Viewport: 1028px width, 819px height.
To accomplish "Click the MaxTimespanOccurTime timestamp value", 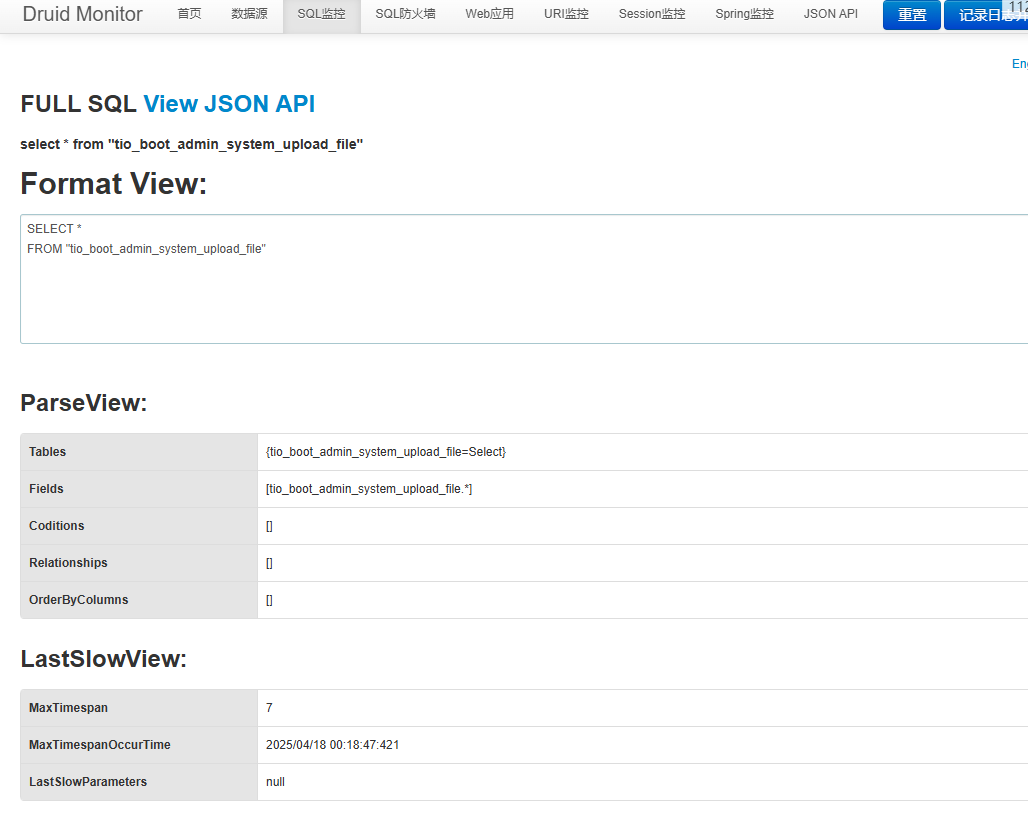I will [333, 745].
